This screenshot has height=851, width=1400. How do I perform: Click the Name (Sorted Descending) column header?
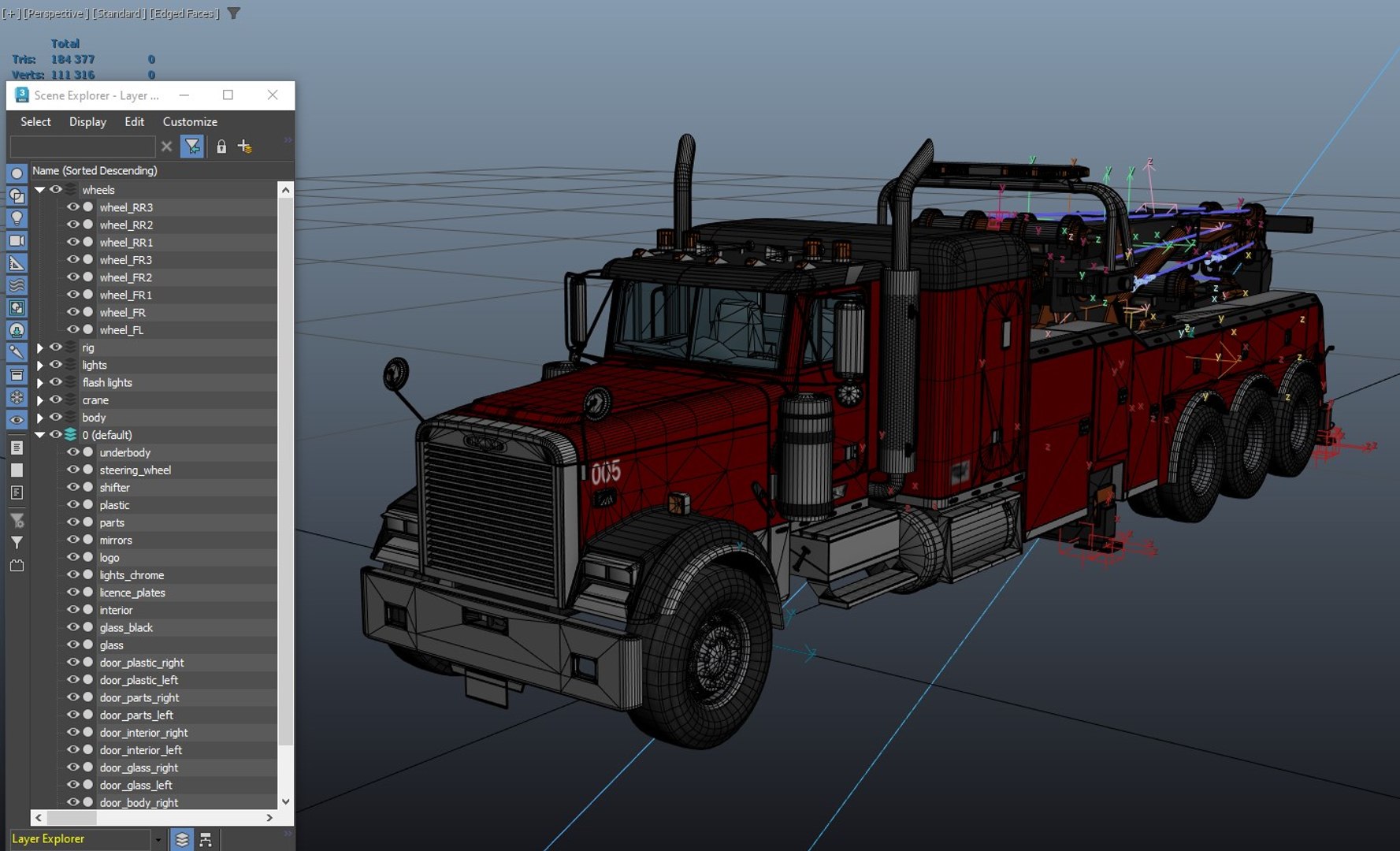tap(154, 170)
